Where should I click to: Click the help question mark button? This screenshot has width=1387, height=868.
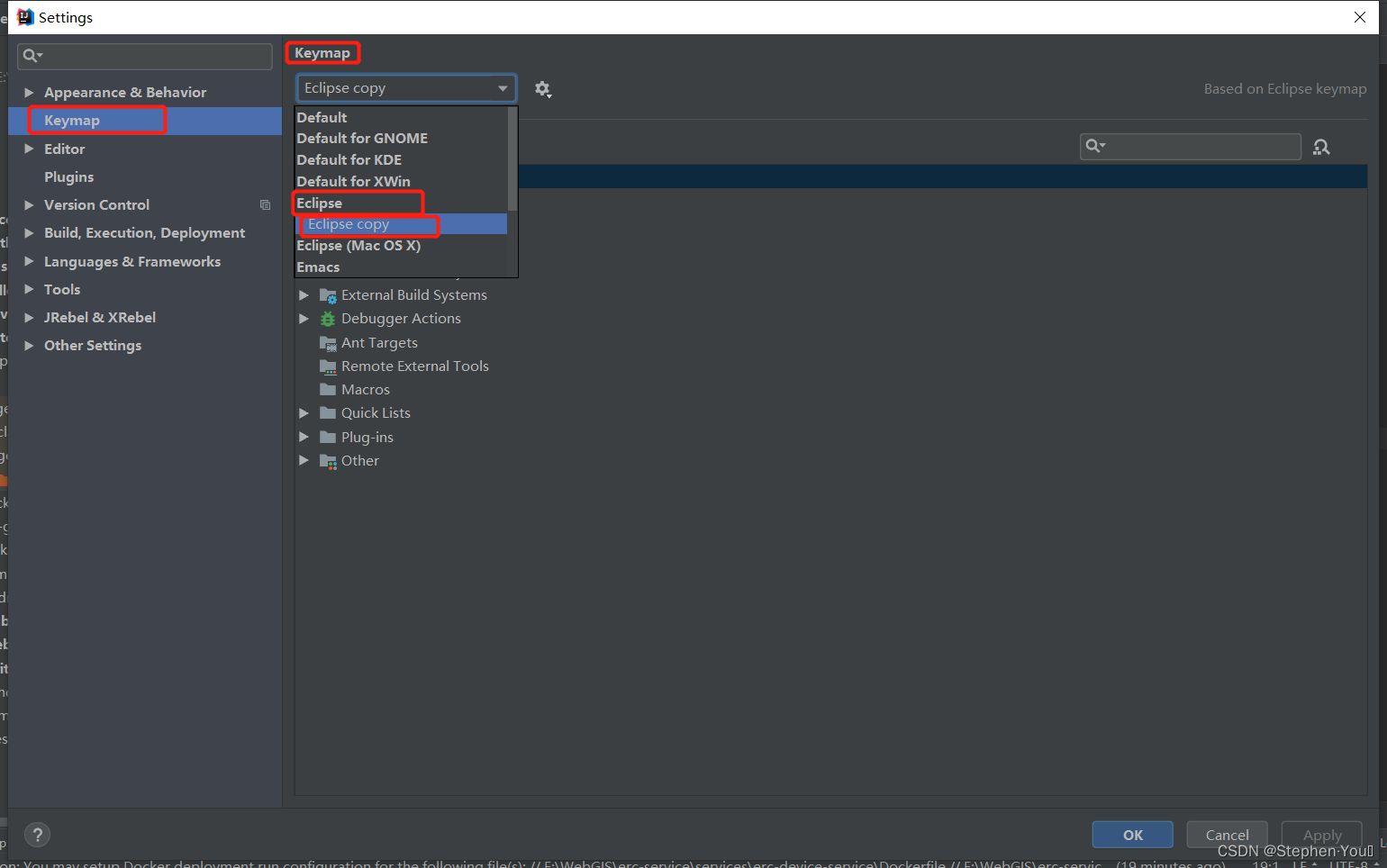point(37,835)
